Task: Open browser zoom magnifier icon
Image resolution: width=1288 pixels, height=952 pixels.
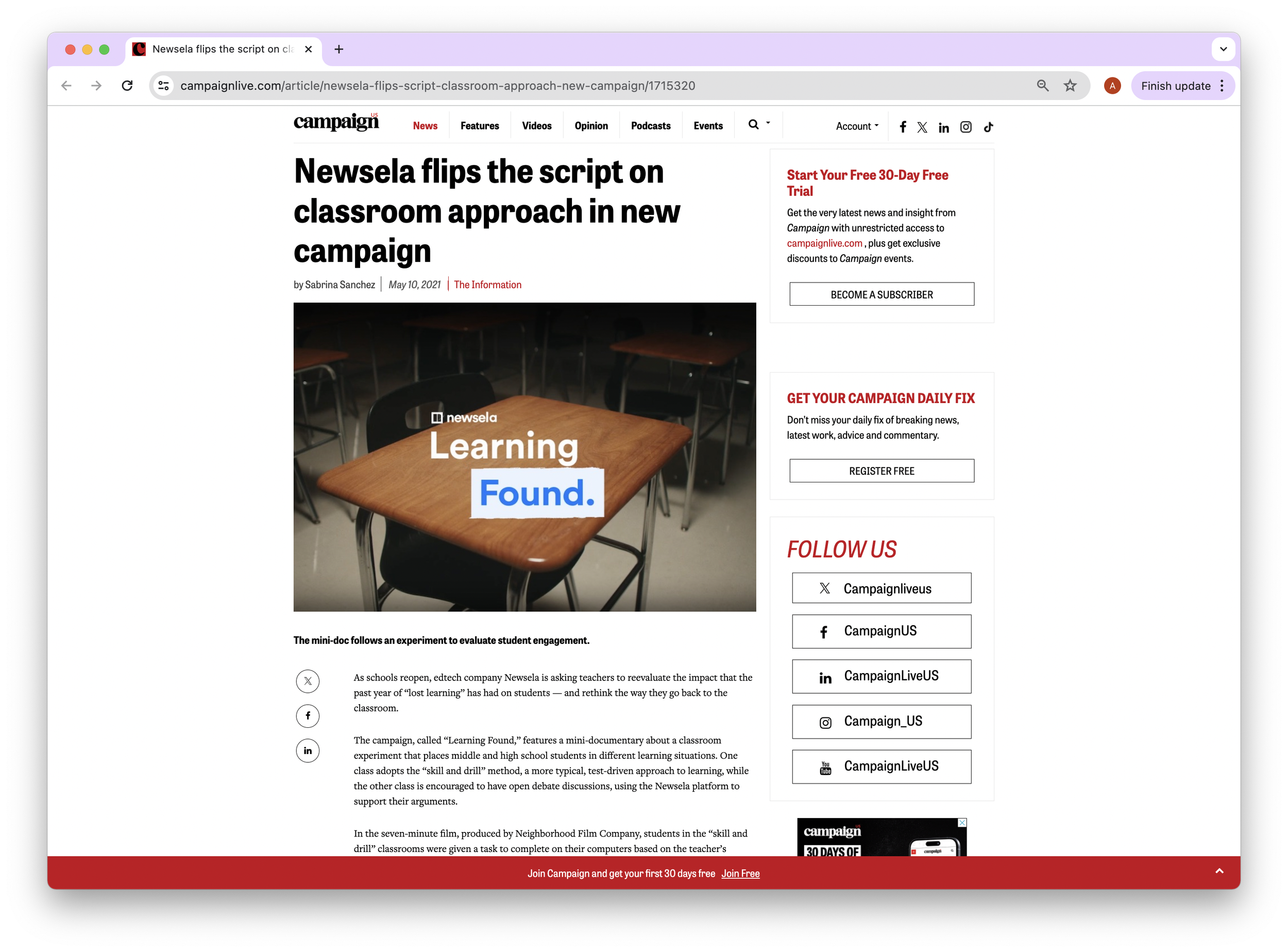Action: point(1042,86)
